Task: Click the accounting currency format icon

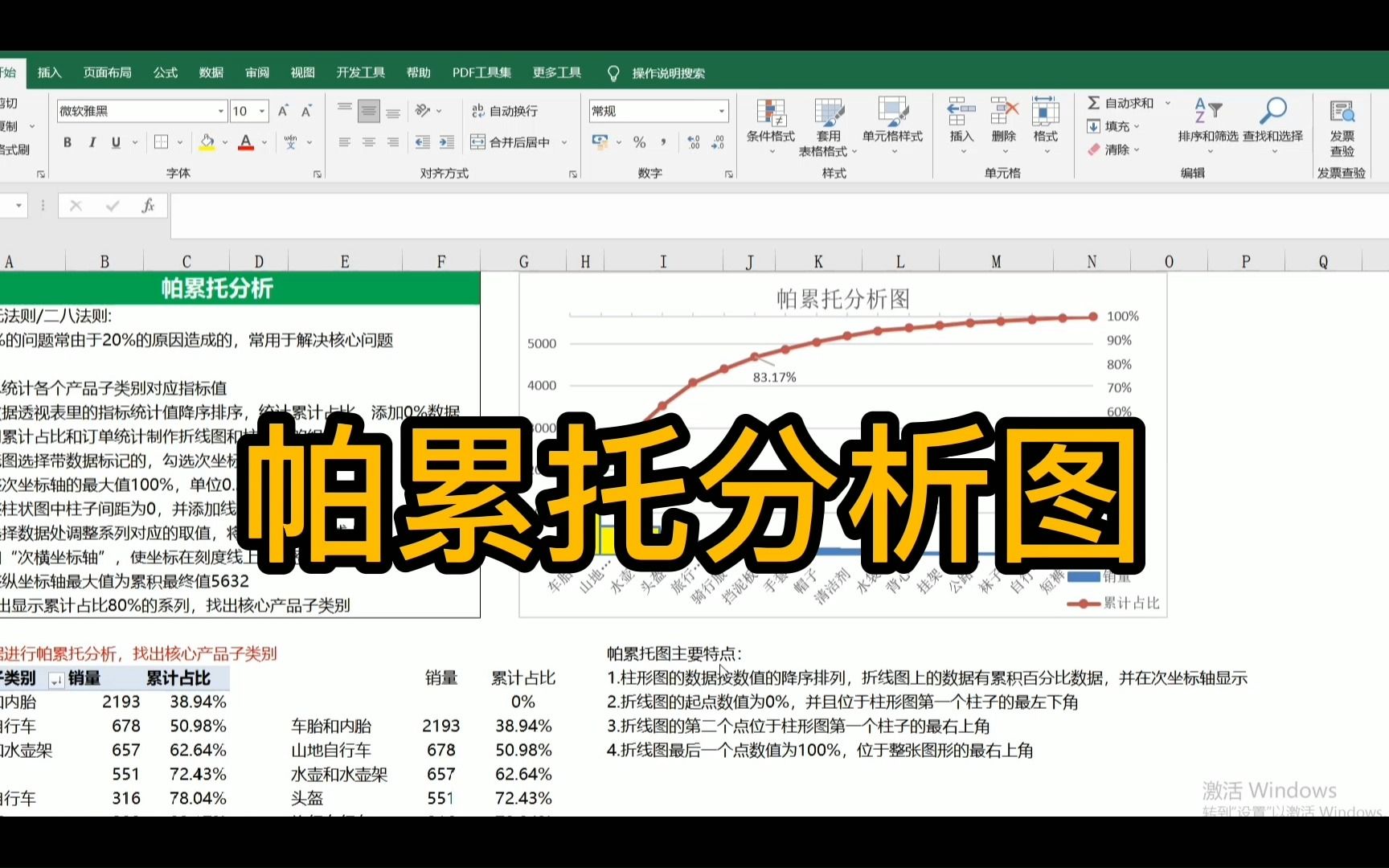Action: click(600, 142)
